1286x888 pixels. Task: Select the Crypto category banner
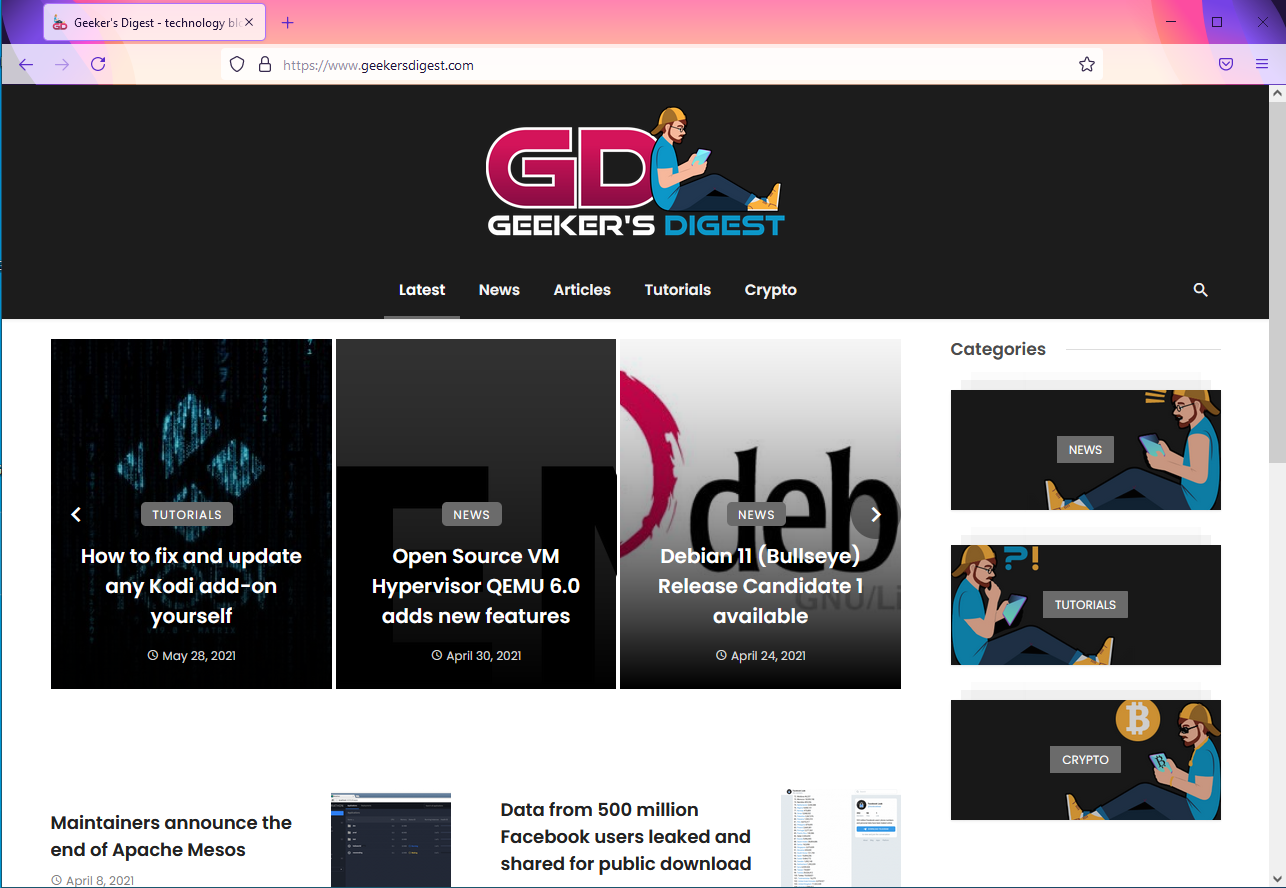1085,760
